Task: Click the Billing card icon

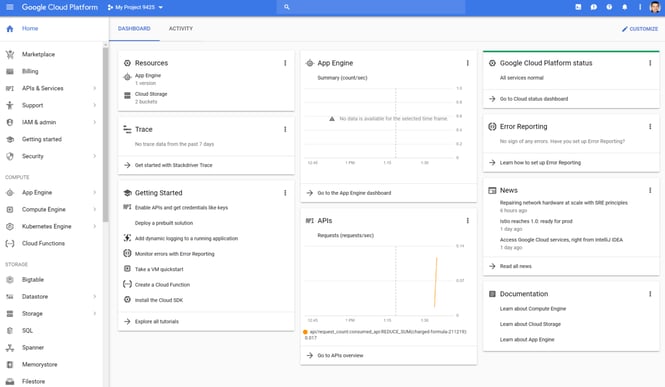Action: coord(10,71)
